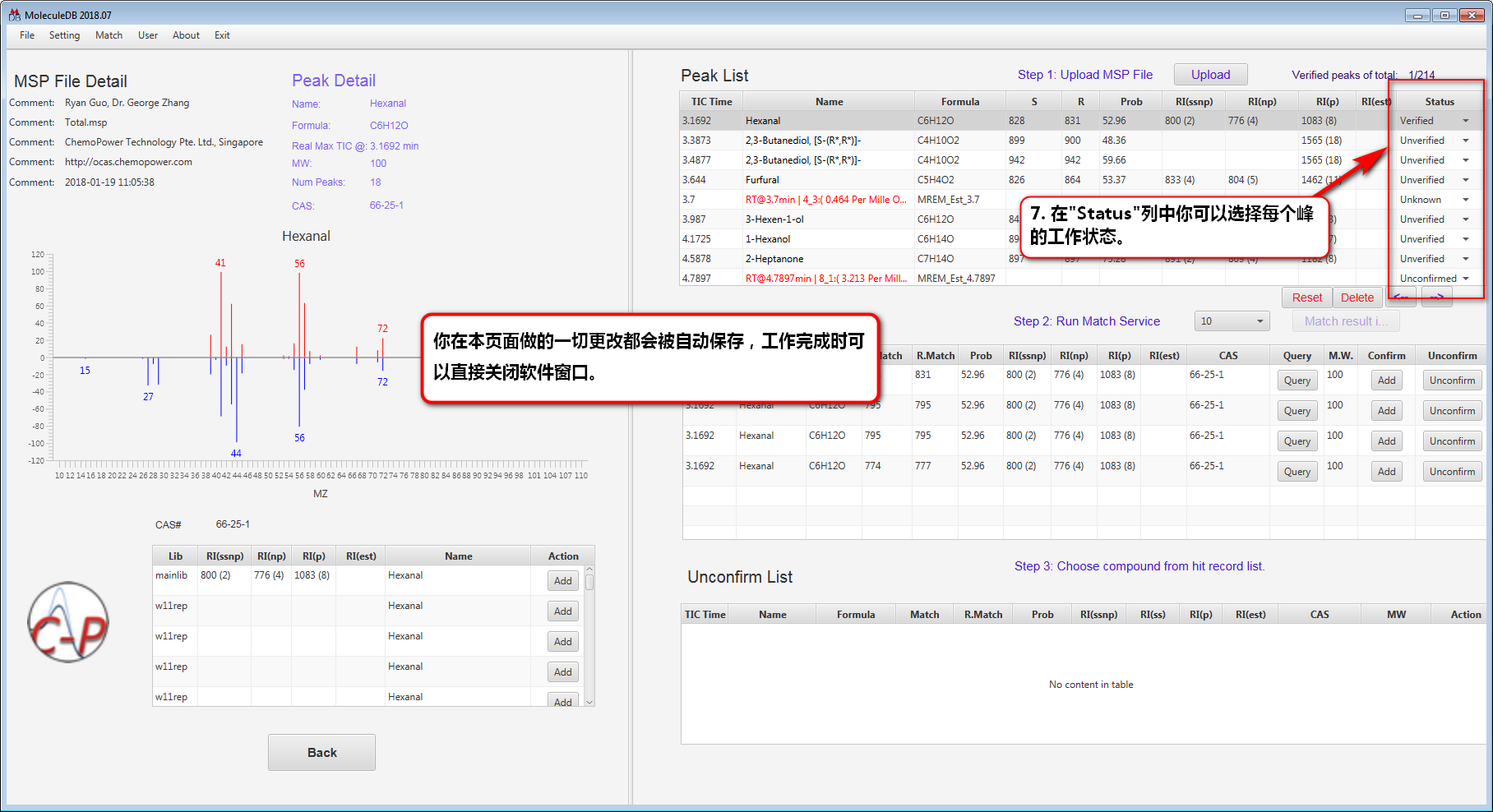Click the C-P ChemoPower logo
Viewport: 1493px width, 812px height.
tap(68, 623)
